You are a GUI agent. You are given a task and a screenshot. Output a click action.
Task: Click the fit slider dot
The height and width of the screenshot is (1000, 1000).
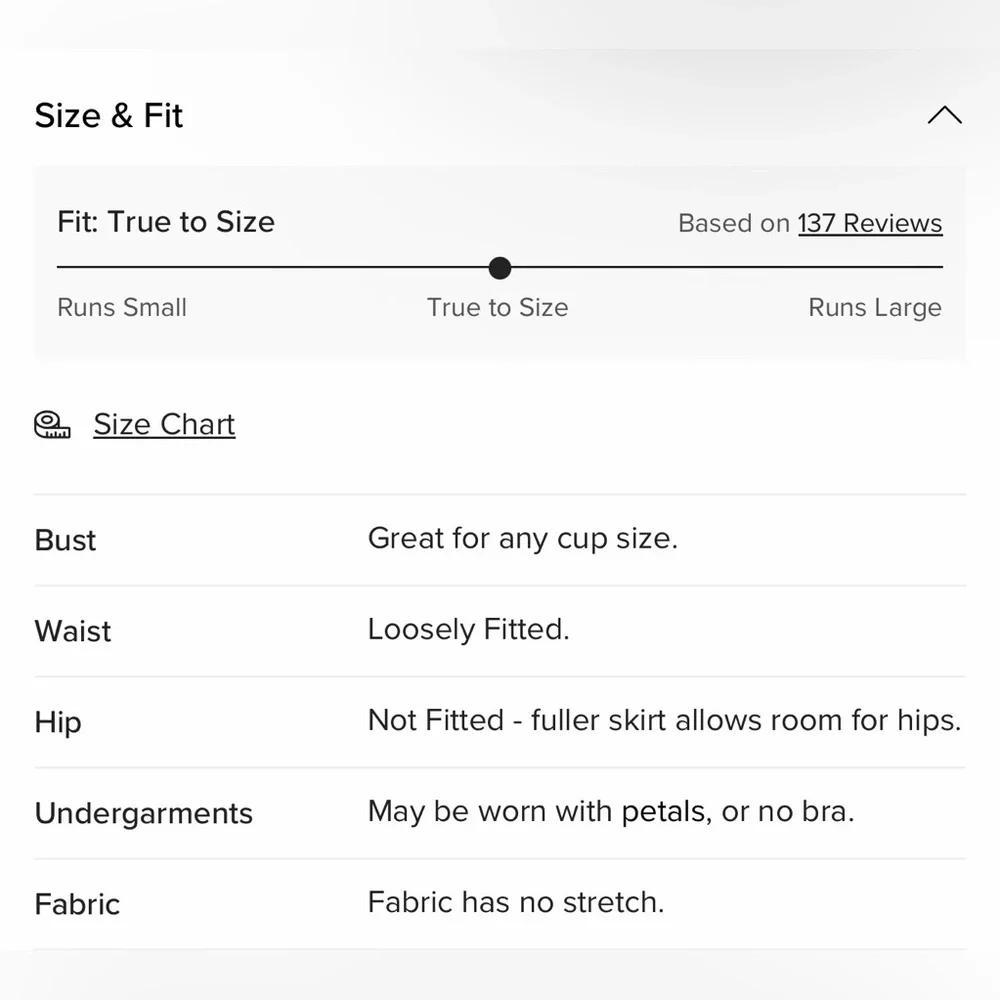click(500, 268)
